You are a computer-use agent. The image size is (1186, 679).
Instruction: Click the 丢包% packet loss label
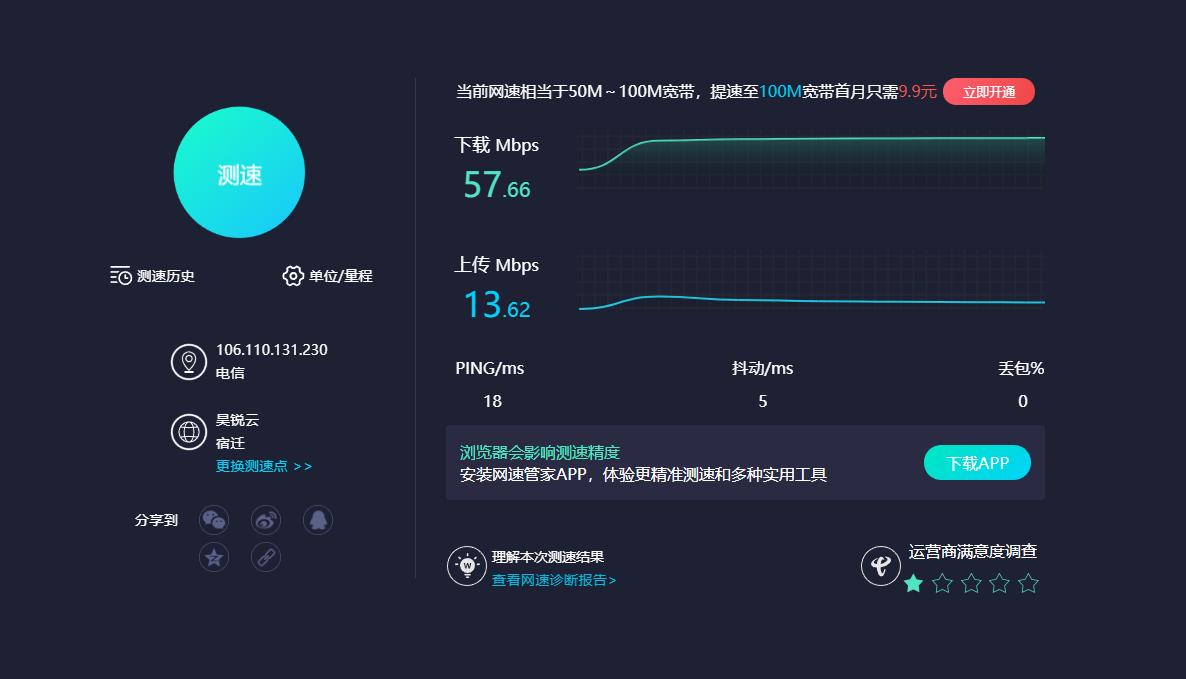[1021, 368]
